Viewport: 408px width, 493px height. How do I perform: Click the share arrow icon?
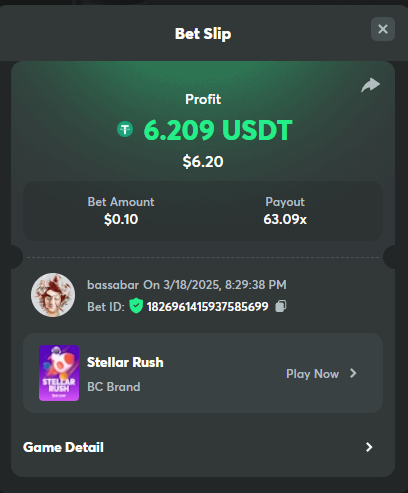point(370,85)
